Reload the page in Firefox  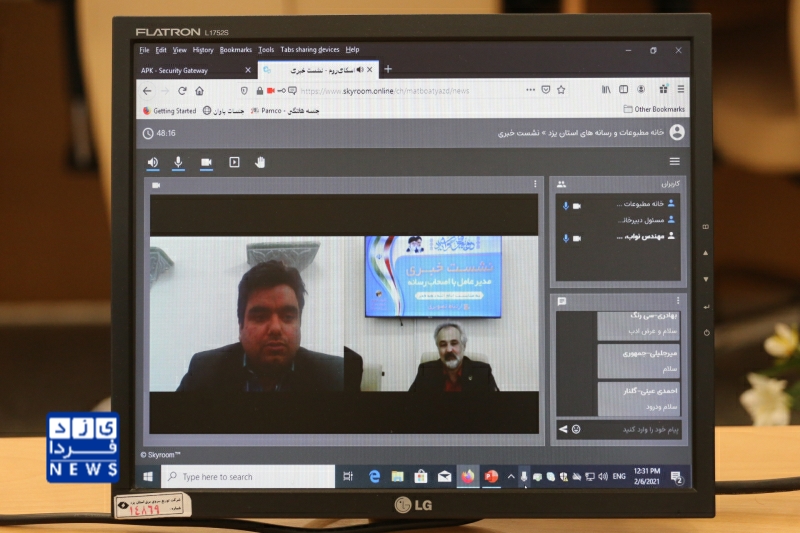point(182,90)
